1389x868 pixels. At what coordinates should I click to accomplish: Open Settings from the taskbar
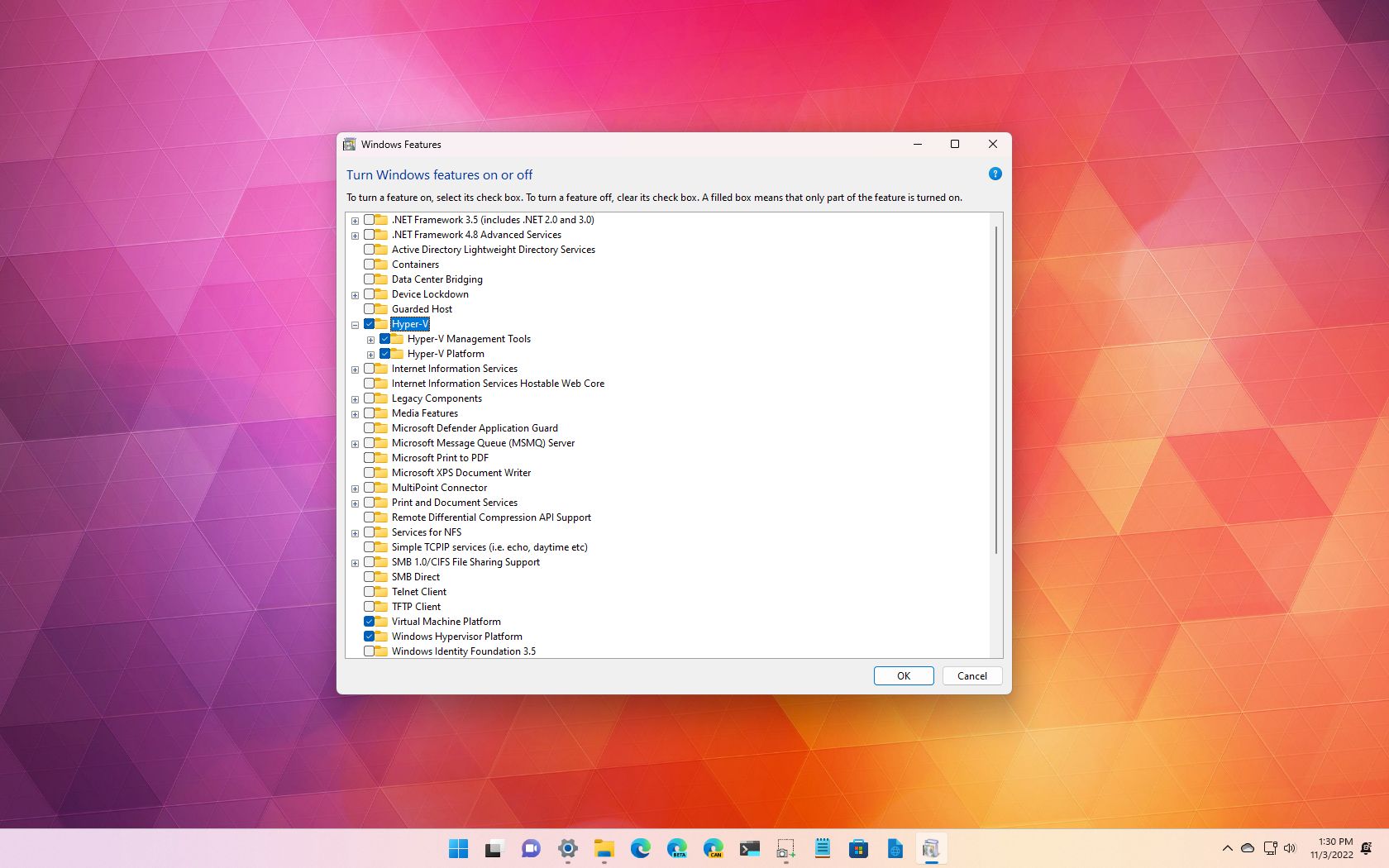[x=567, y=848]
